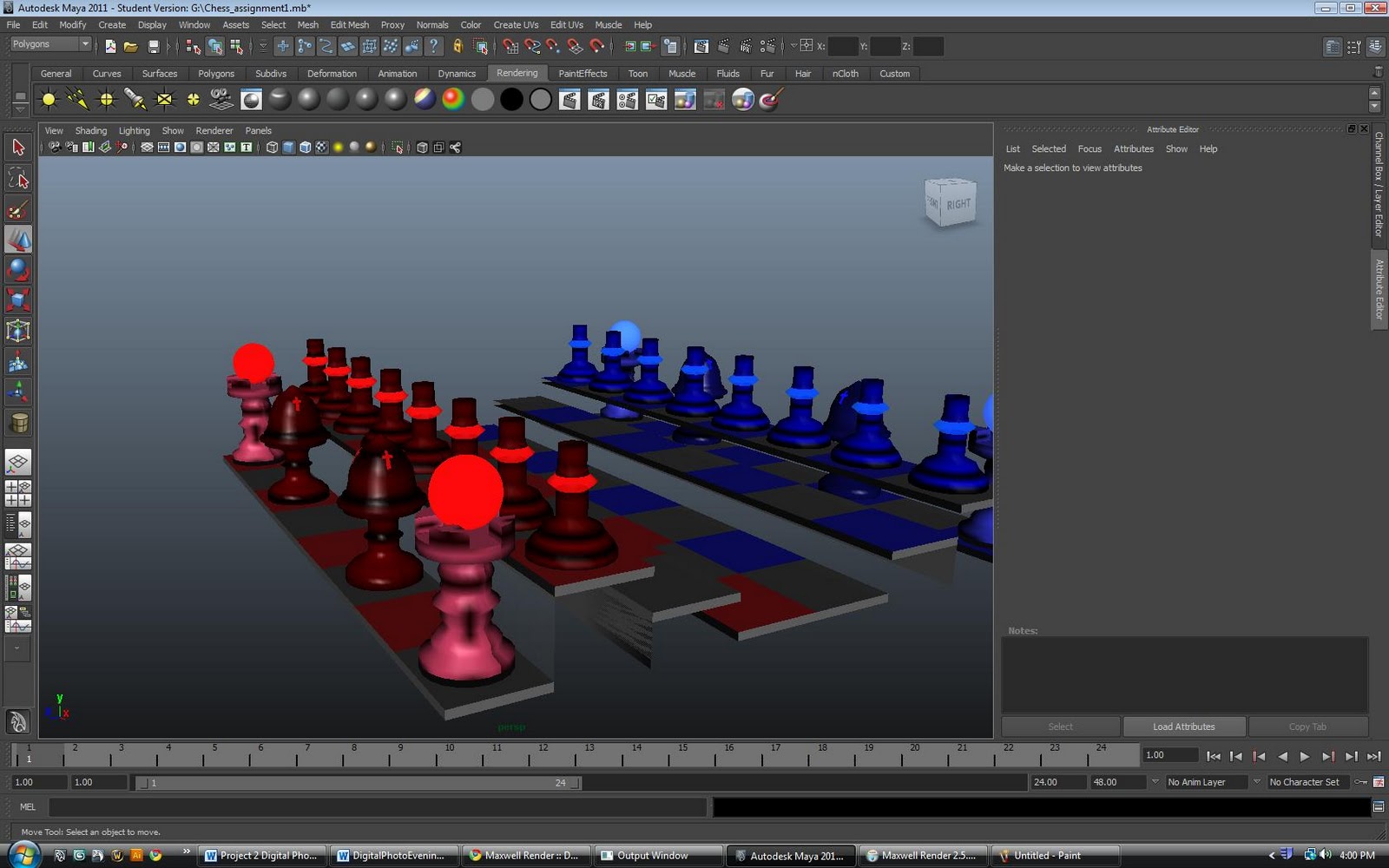1389x868 pixels.
Task: Select the Paint Selection tool
Action: pos(17,208)
